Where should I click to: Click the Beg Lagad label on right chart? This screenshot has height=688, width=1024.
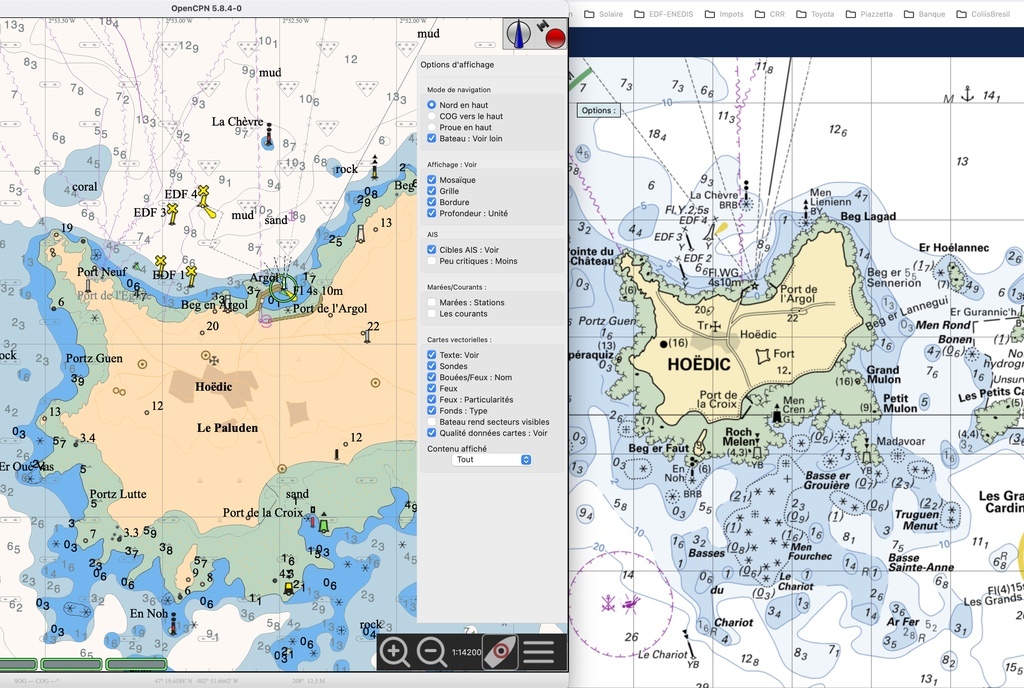pyautogui.click(x=868, y=216)
